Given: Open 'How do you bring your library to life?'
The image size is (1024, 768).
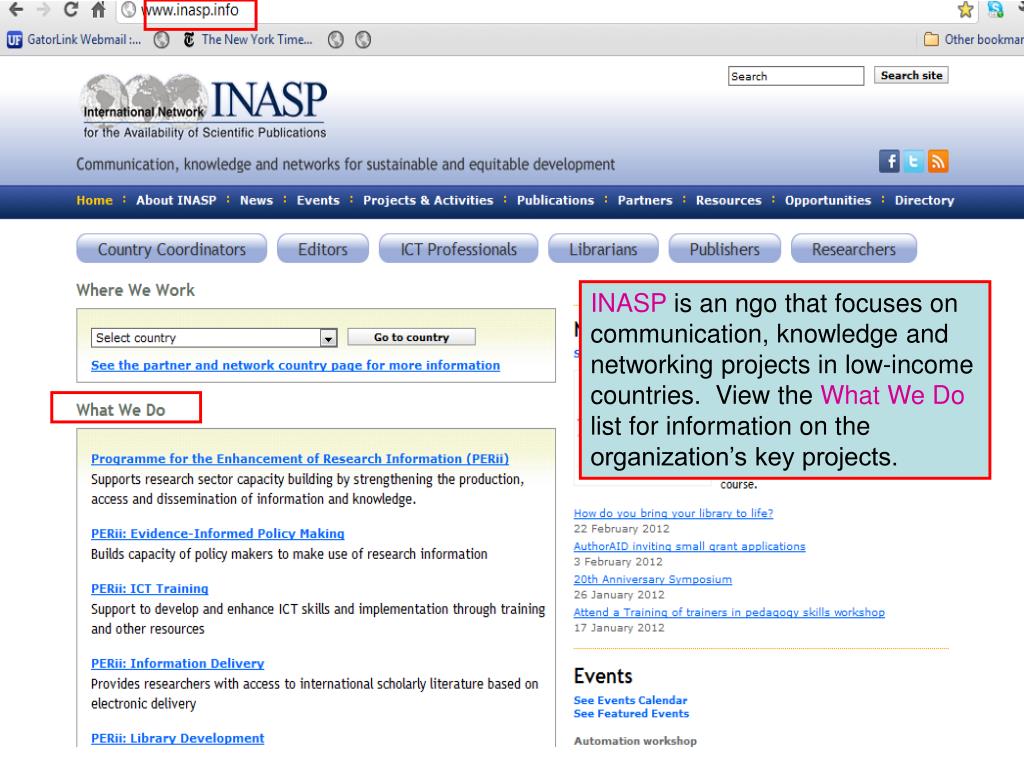Looking at the screenshot, I should click(673, 513).
